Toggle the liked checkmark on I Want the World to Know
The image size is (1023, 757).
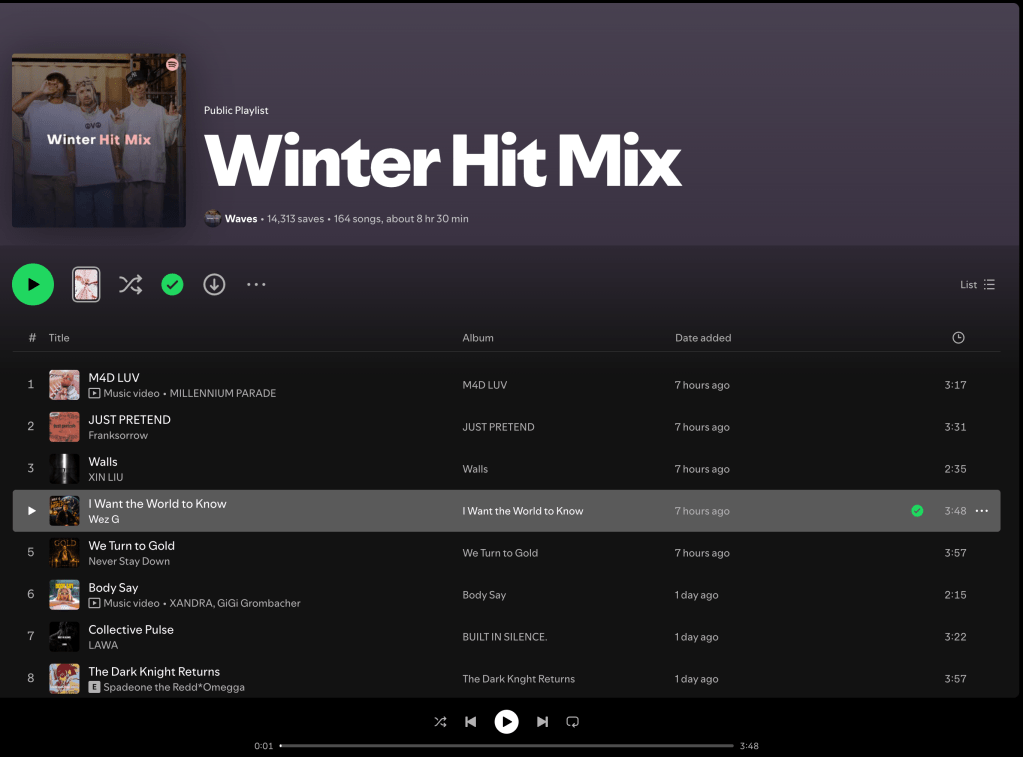917,511
